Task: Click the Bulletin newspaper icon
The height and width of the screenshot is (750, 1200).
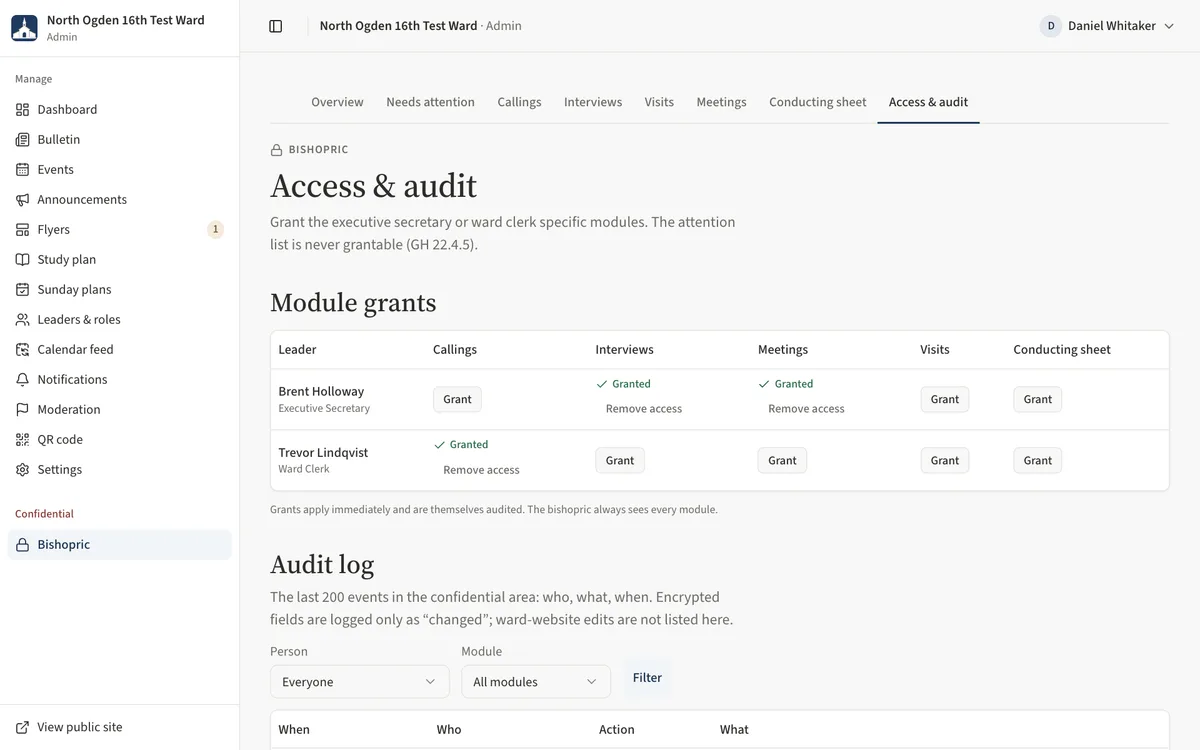Action: point(23,140)
